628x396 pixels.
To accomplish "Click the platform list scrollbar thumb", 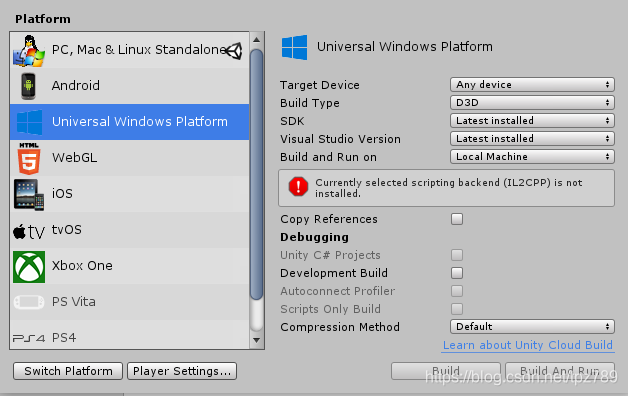I will (x=257, y=174).
